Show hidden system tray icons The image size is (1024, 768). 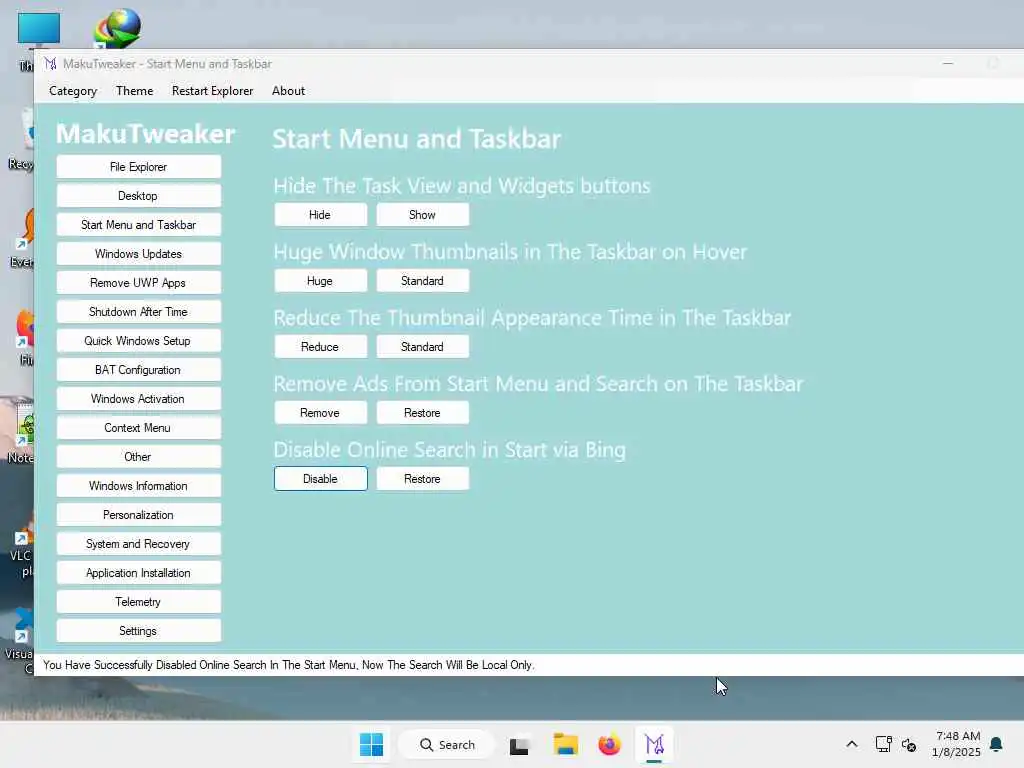852,744
